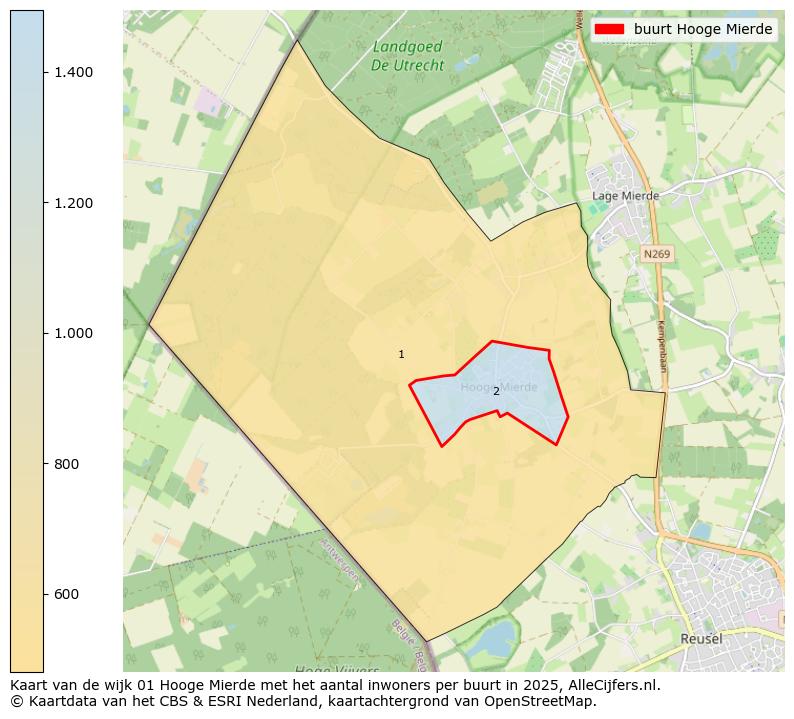Click the Hooge Mierde village label
Image resolution: width=794 pixels, height=719 pixels.
pyautogui.click(x=499, y=386)
